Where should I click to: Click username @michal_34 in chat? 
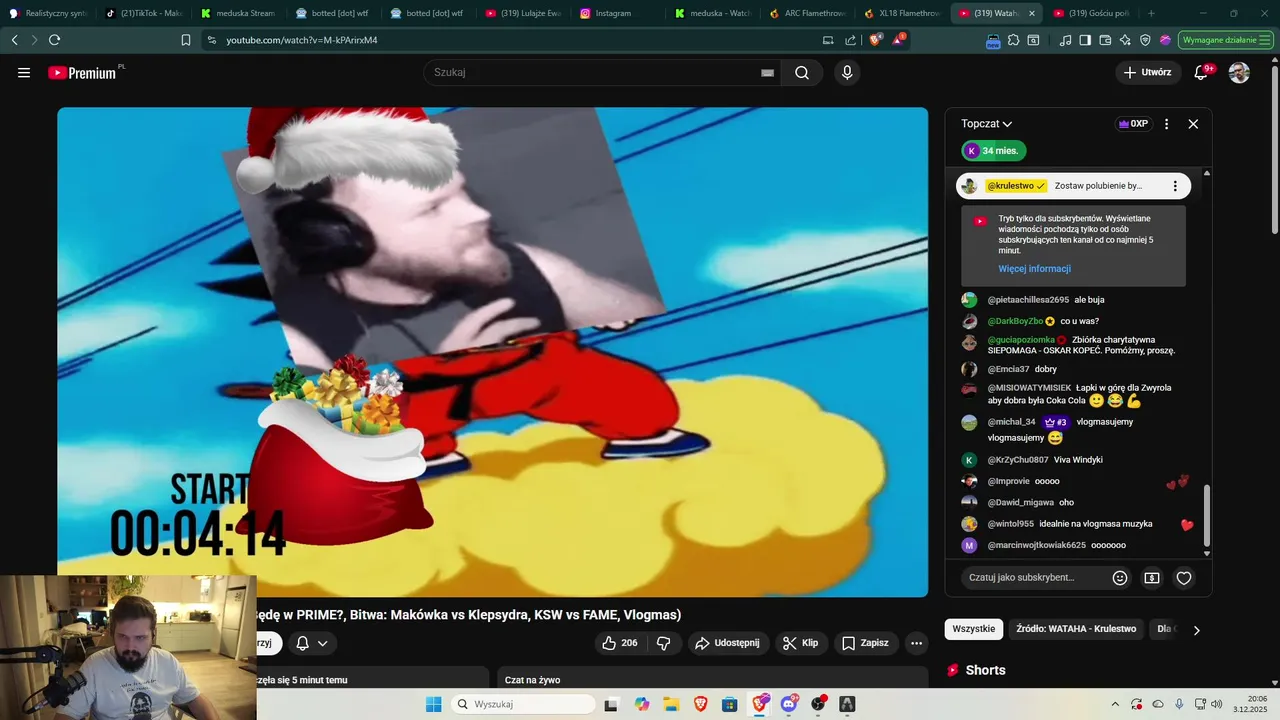click(1011, 422)
